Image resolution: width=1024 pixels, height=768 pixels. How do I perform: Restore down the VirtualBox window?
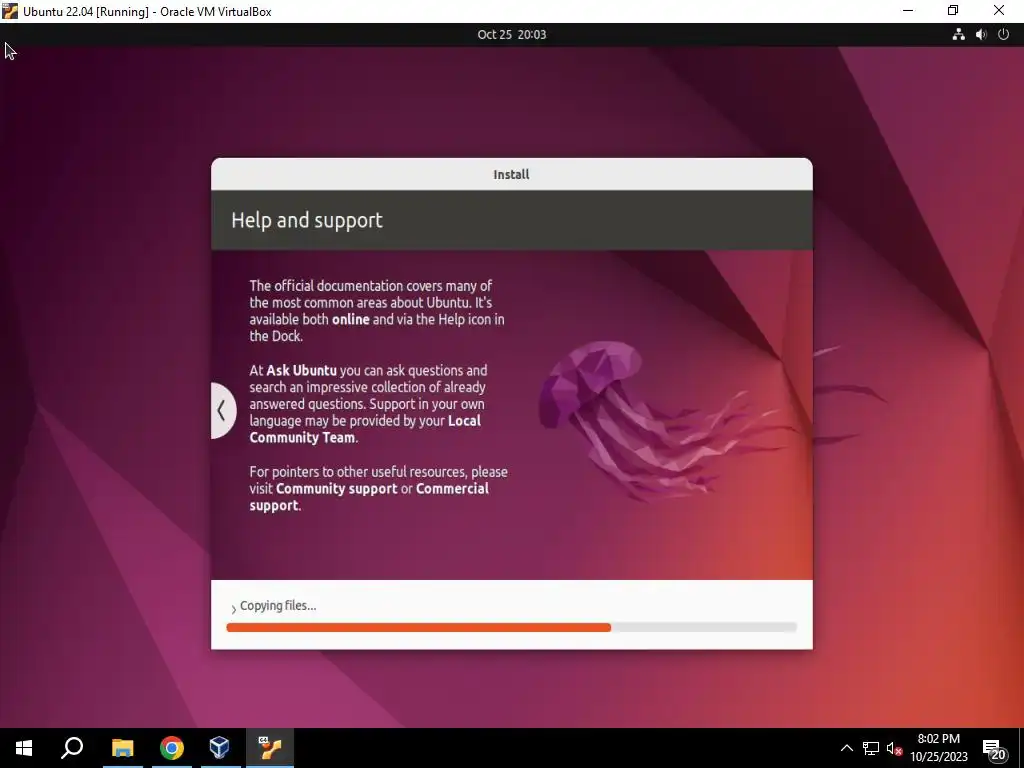tap(953, 11)
